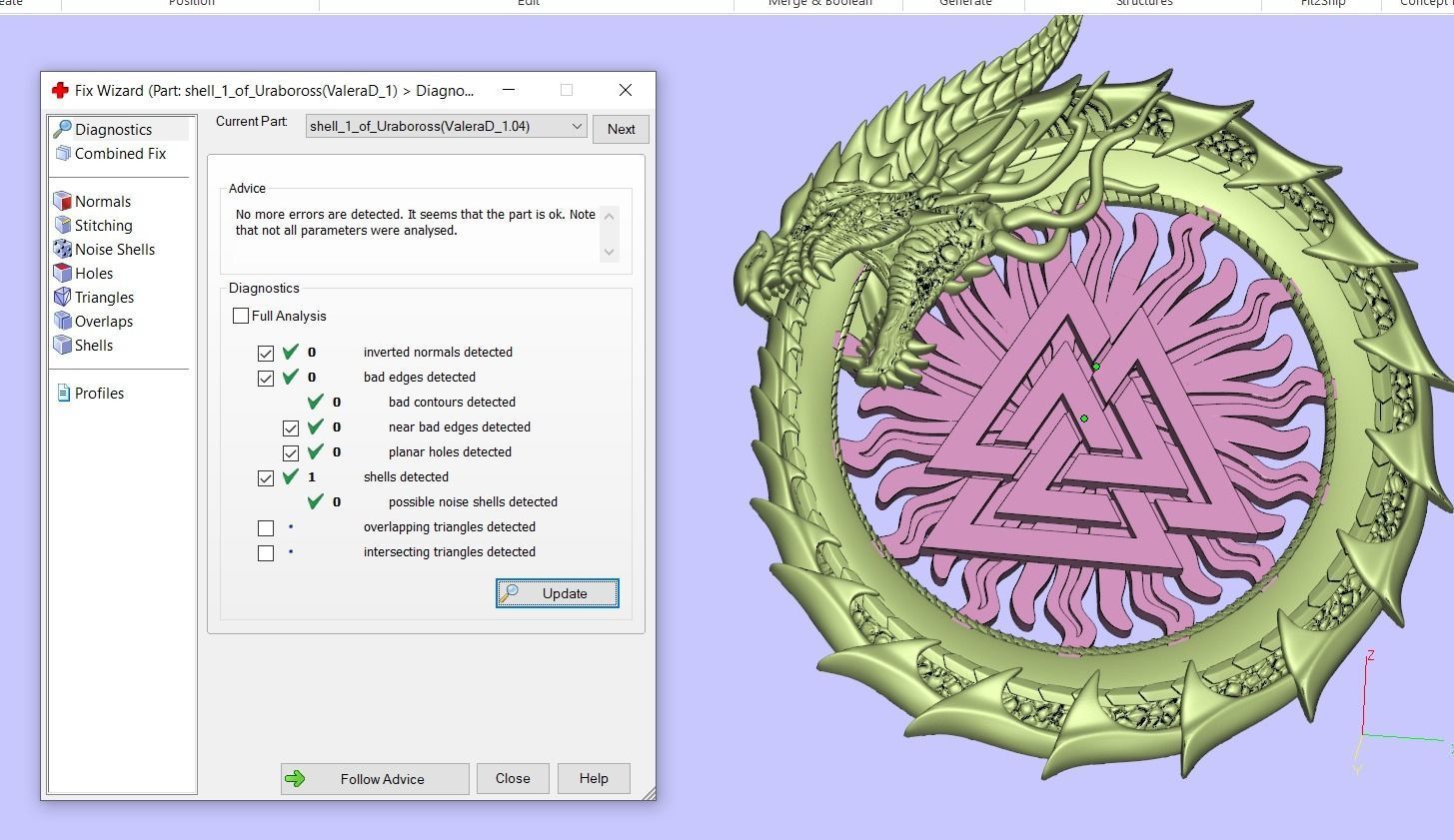Click the Update button
This screenshot has width=1454, height=840.
(557, 593)
